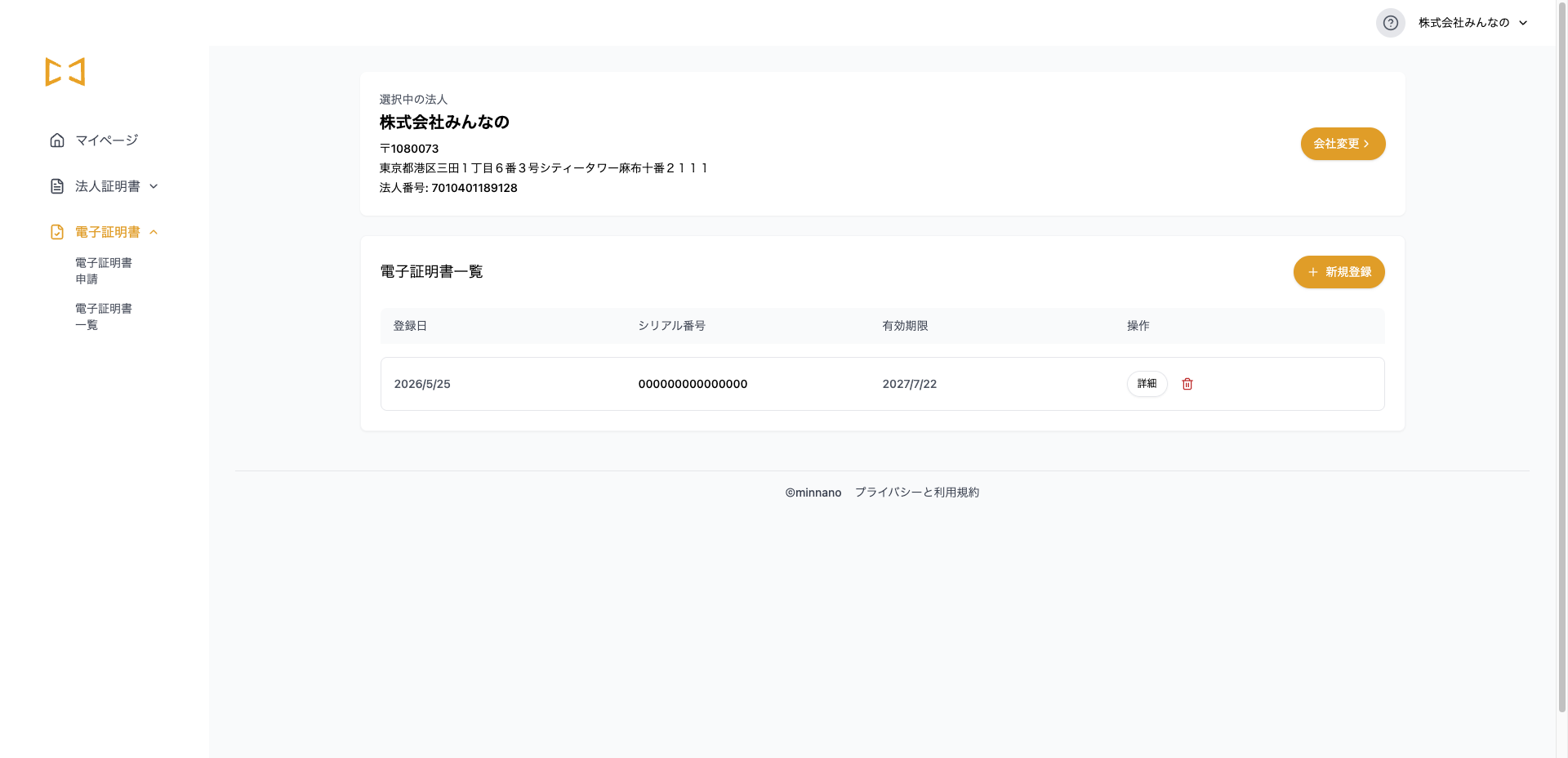Click the ©minnano footer text
Image resolution: width=1568 pixels, height=758 pixels.
point(813,493)
